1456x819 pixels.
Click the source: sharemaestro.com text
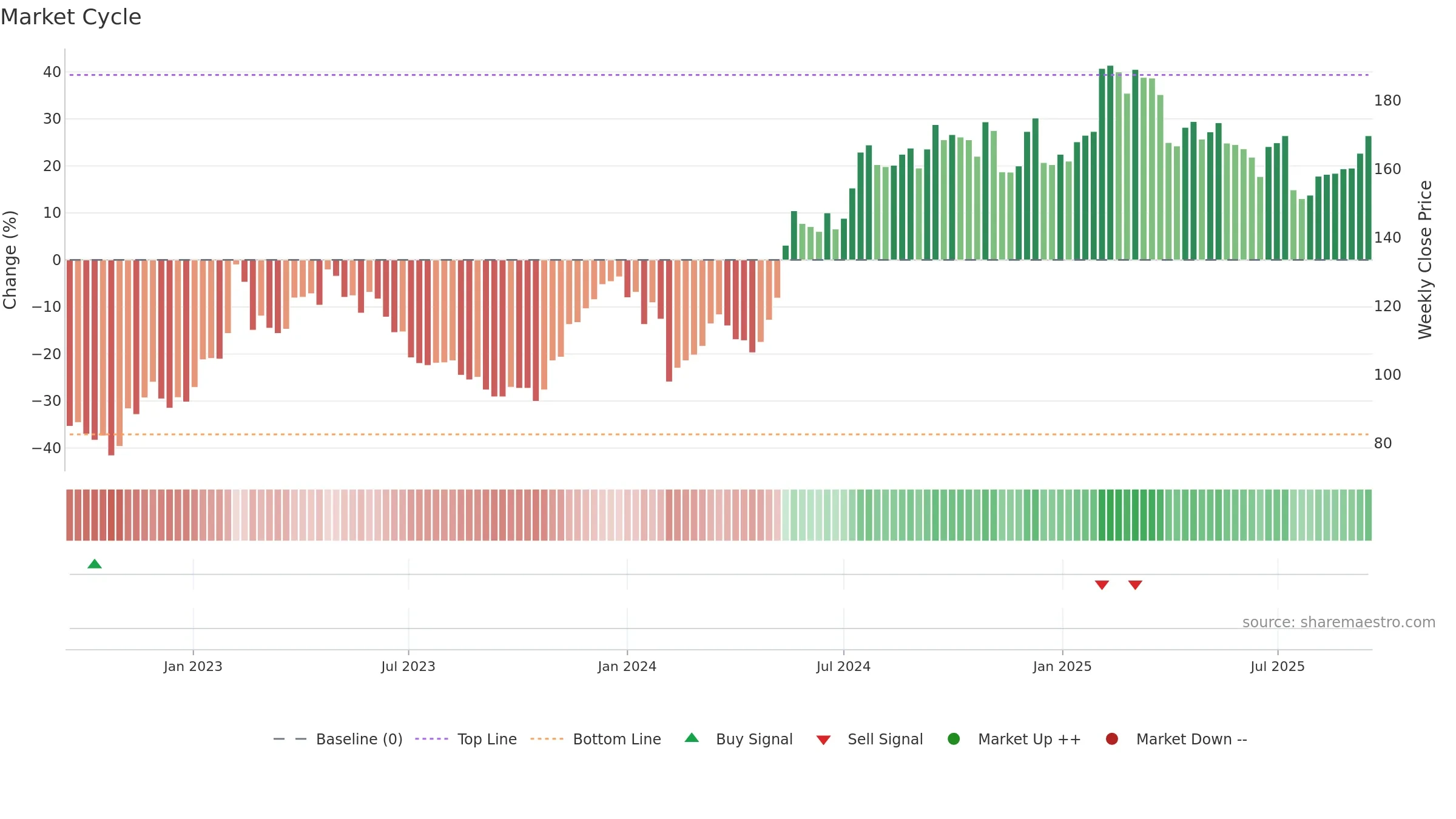coord(1339,622)
